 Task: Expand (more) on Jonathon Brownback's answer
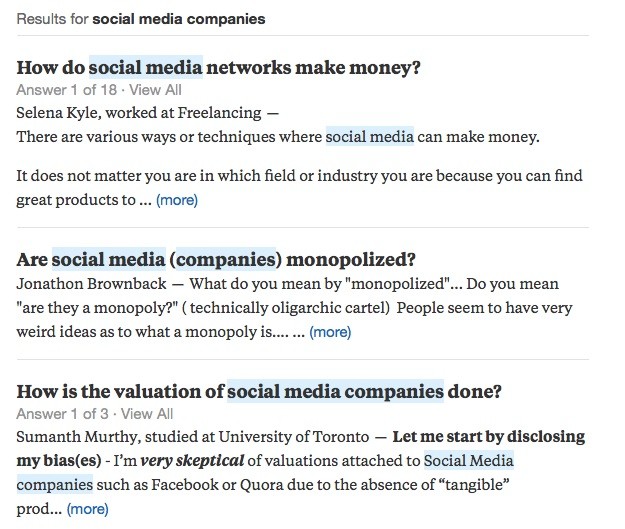pyautogui.click(x=330, y=332)
